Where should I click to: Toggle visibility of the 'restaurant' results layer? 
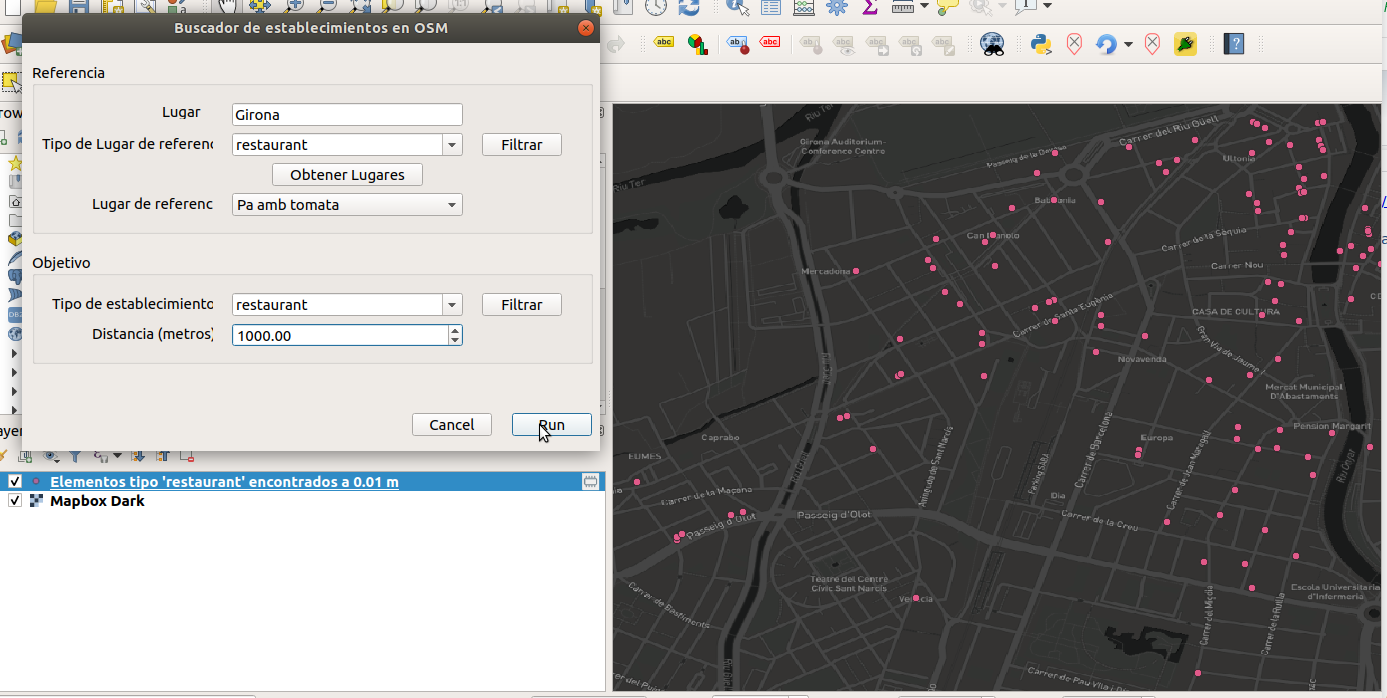point(15,482)
